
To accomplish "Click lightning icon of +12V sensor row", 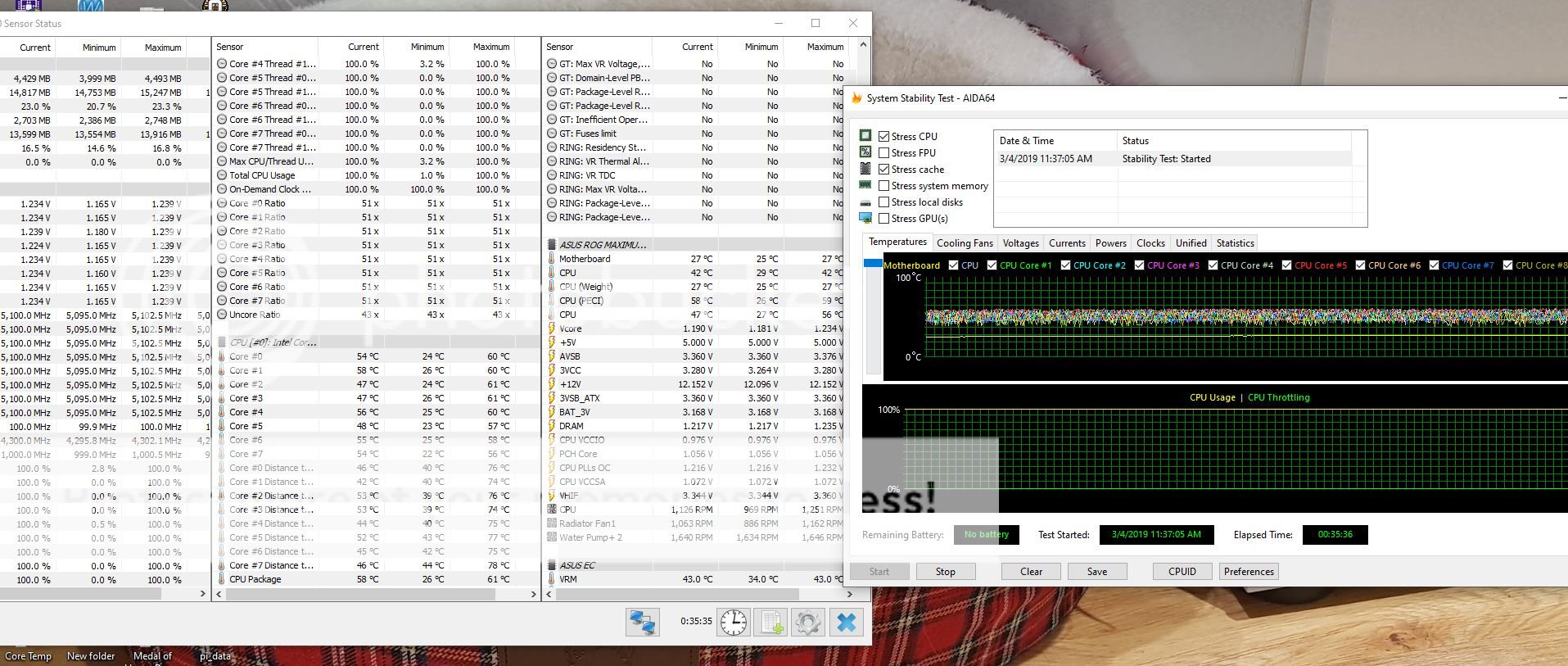I will click(552, 384).
